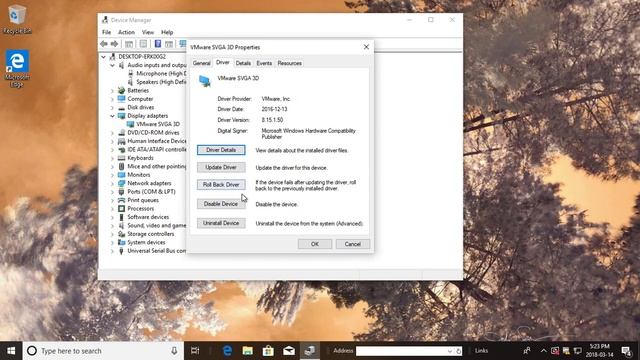Select the Storage controllers category icon
The width and height of the screenshot is (640, 360).
[121, 234]
